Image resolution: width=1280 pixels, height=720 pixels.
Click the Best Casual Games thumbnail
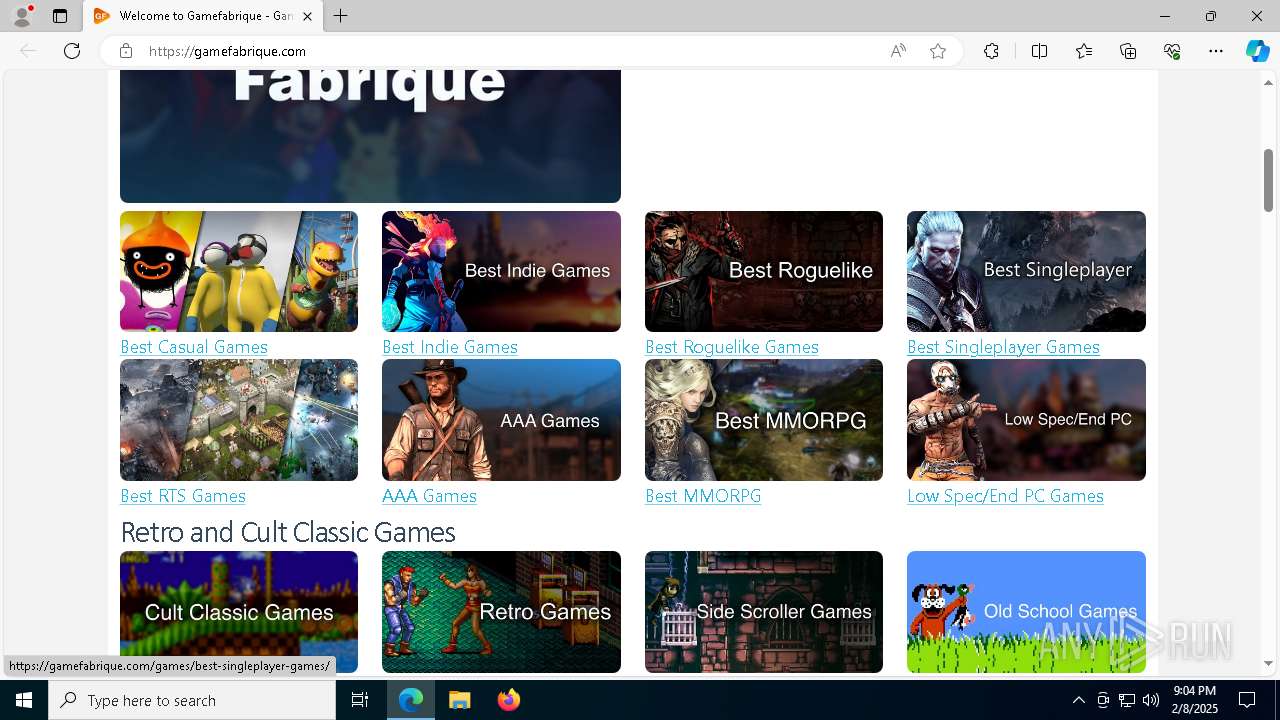[239, 271]
